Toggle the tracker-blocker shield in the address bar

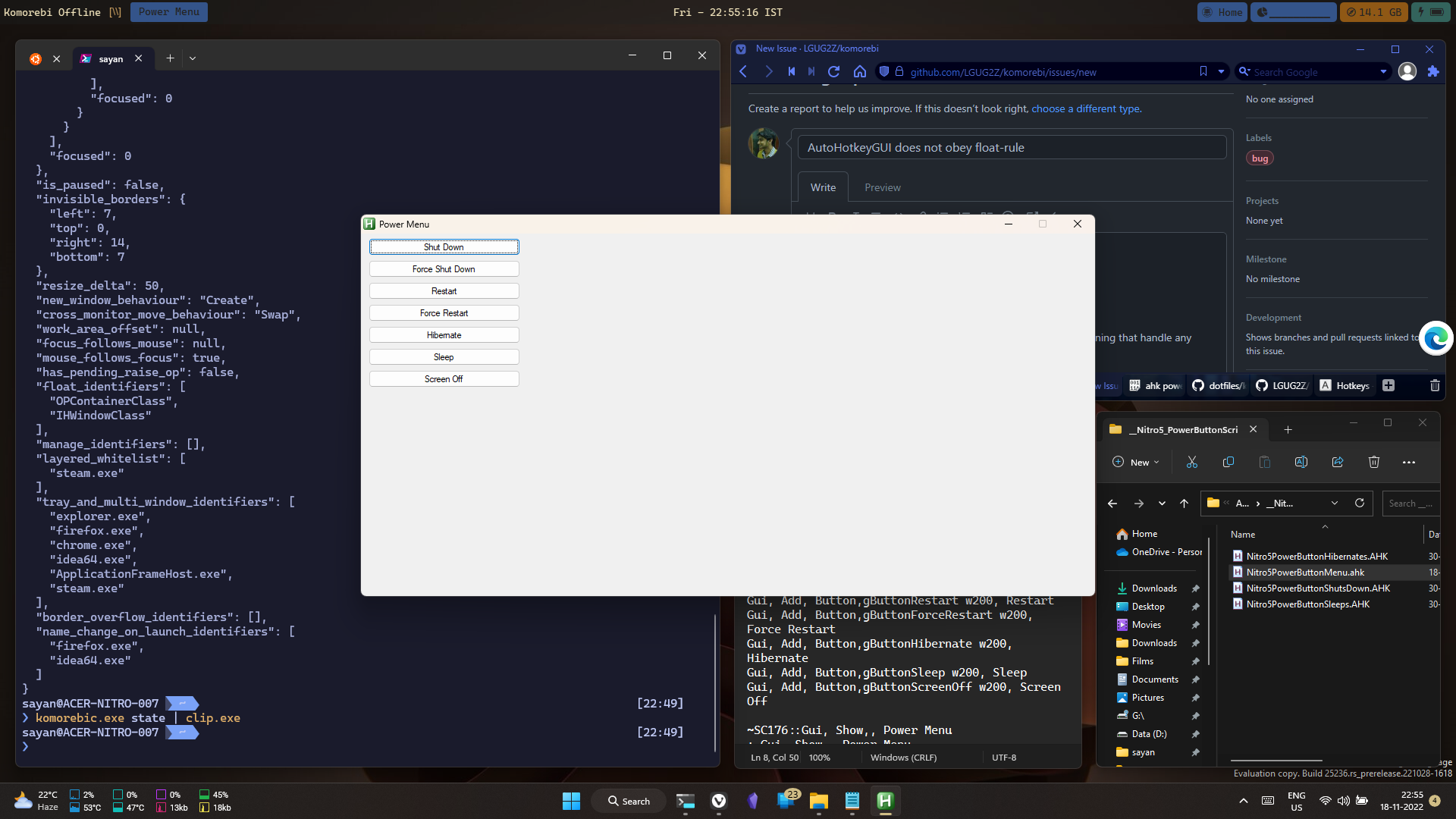[883, 72]
